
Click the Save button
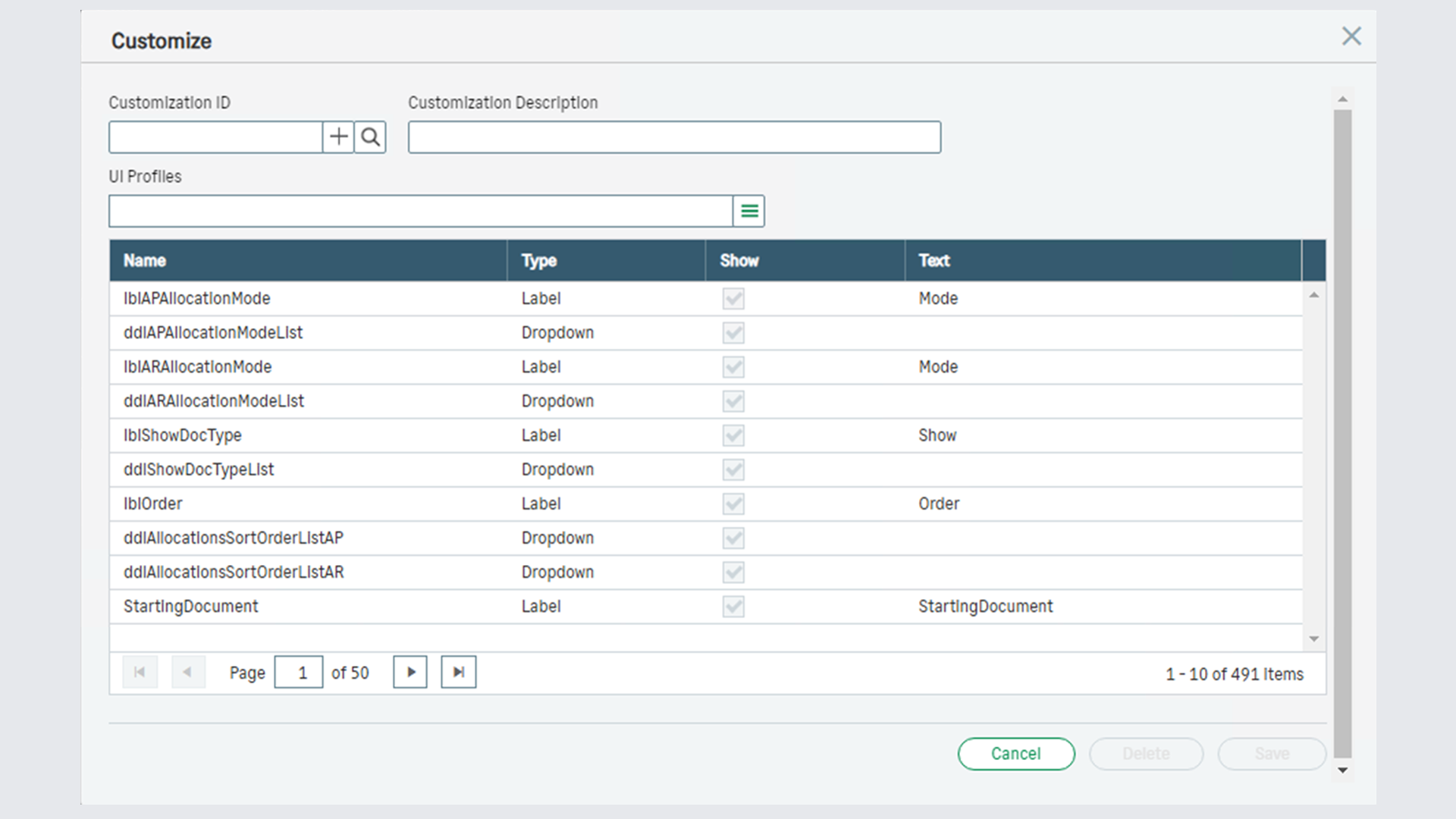tap(1272, 754)
